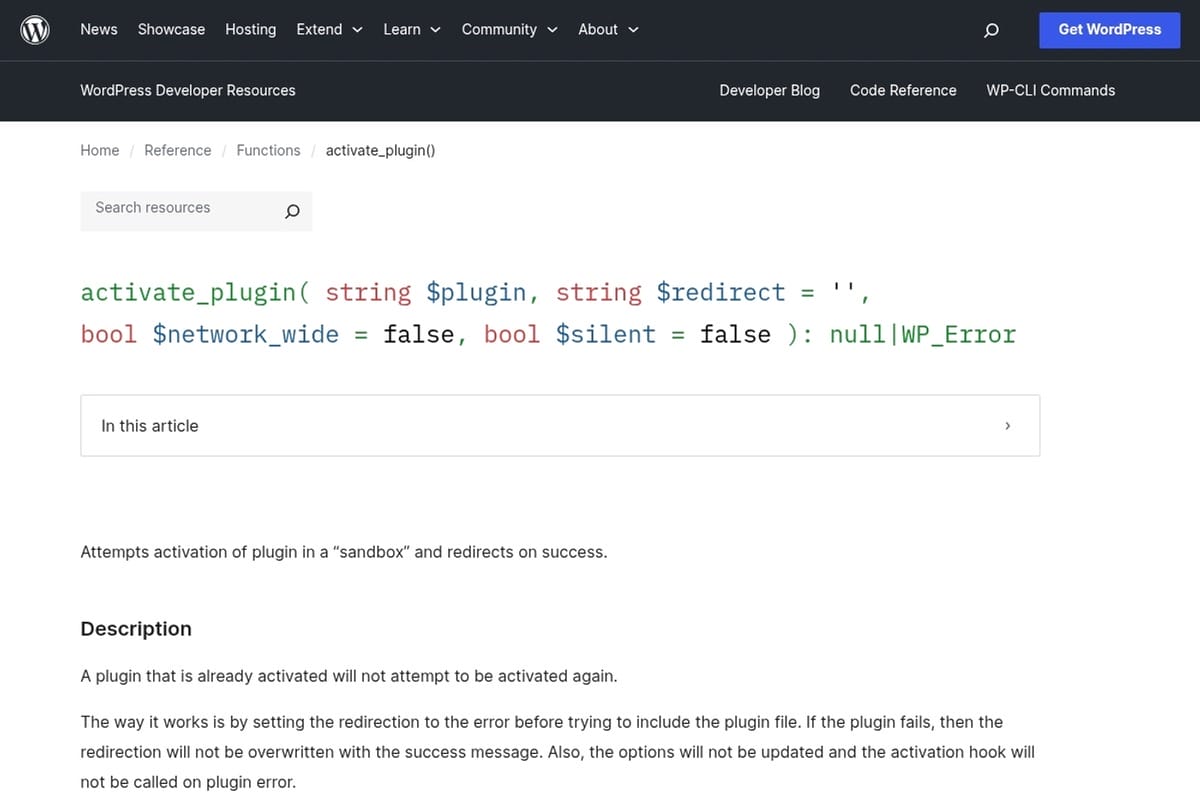Open the Learn dropdown
Viewport: 1200px width, 800px height.
coord(411,29)
